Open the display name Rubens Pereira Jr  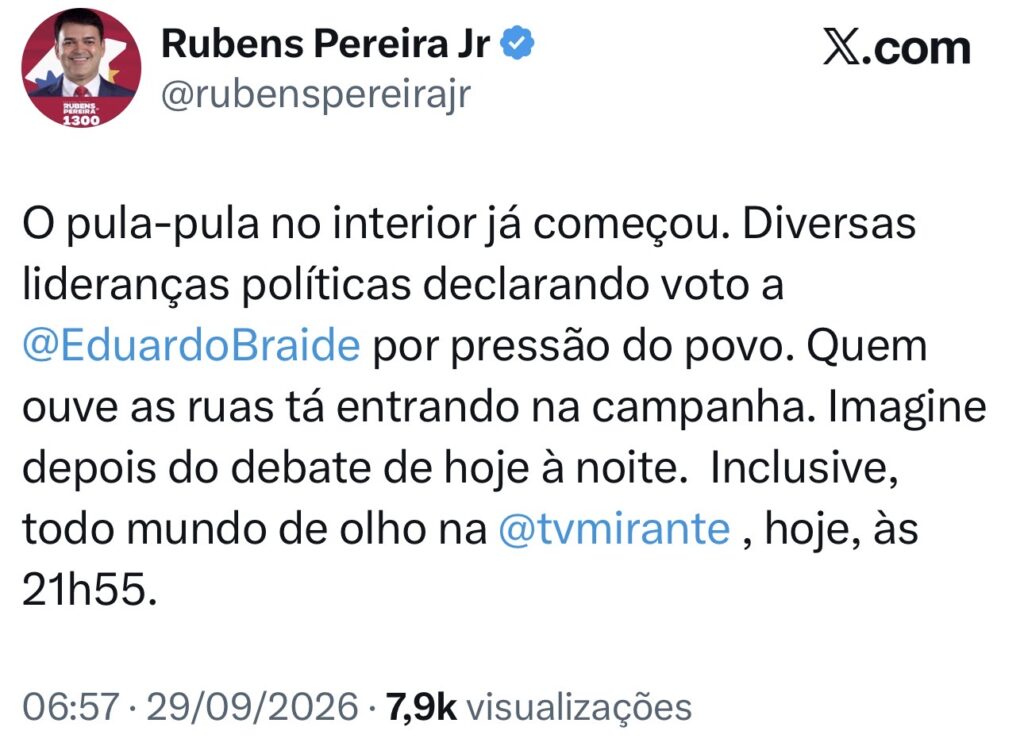coord(325,43)
